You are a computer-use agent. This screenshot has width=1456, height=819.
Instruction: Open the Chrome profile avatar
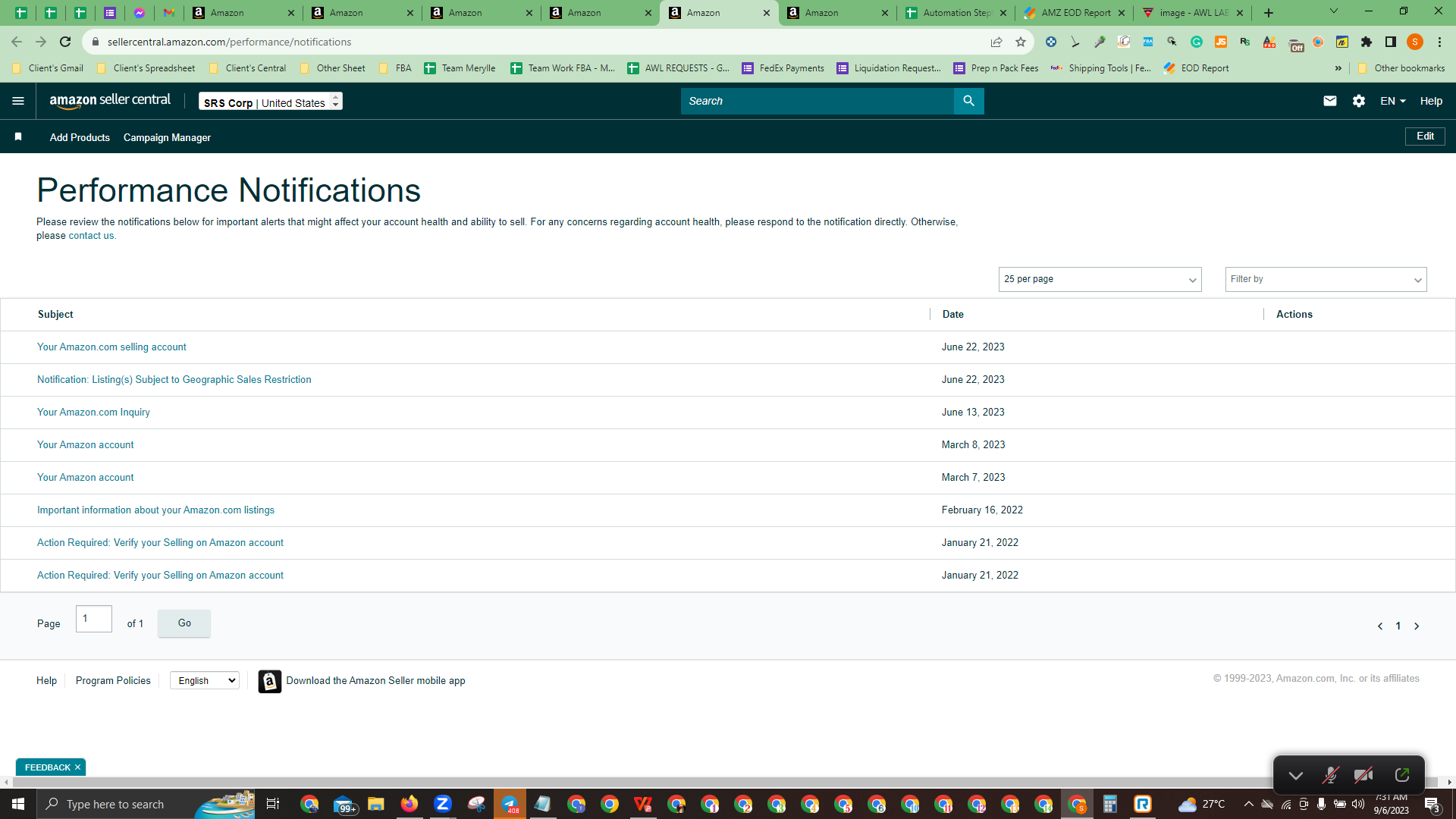coord(1414,42)
